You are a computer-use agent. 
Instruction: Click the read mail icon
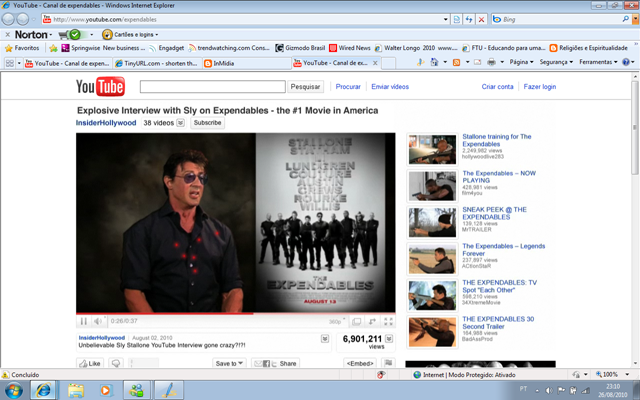tap(478, 62)
